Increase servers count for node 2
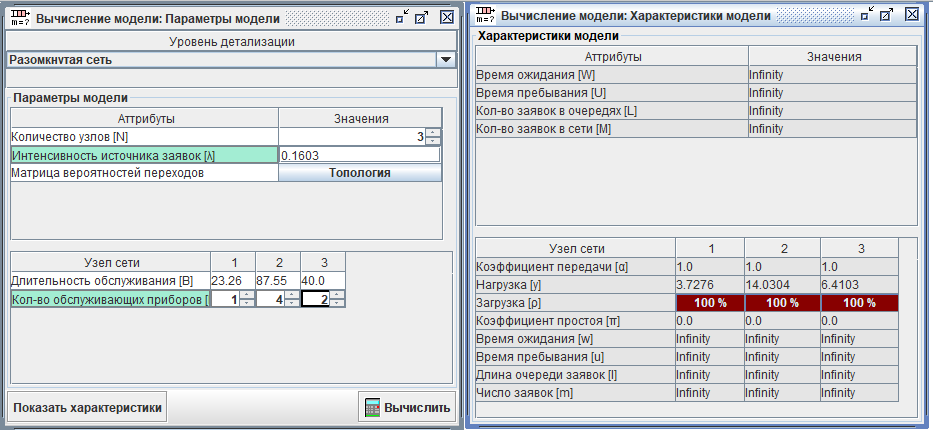This screenshot has height=430, width=933. [x=292, y=295]
